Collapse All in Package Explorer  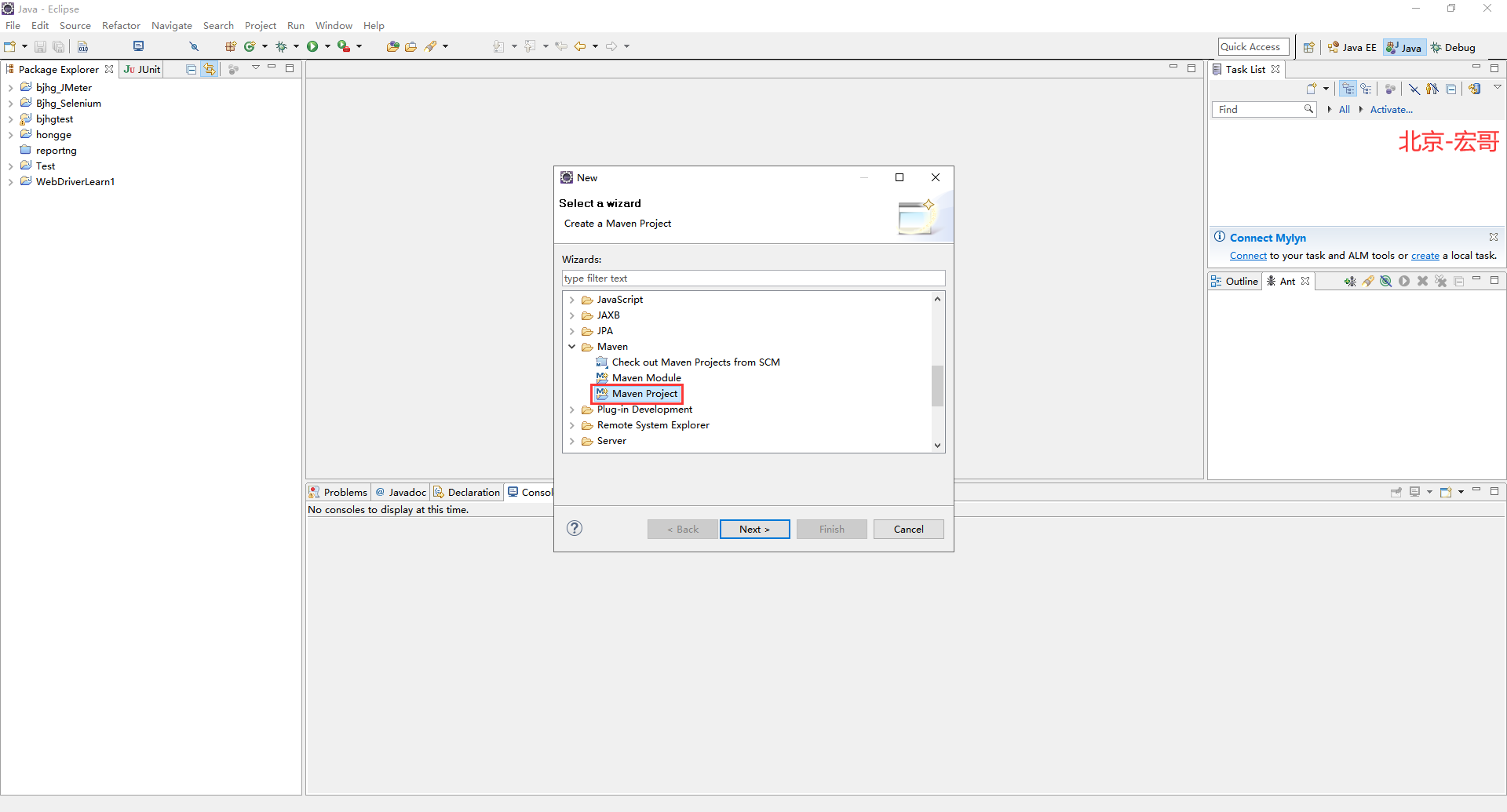191,69
